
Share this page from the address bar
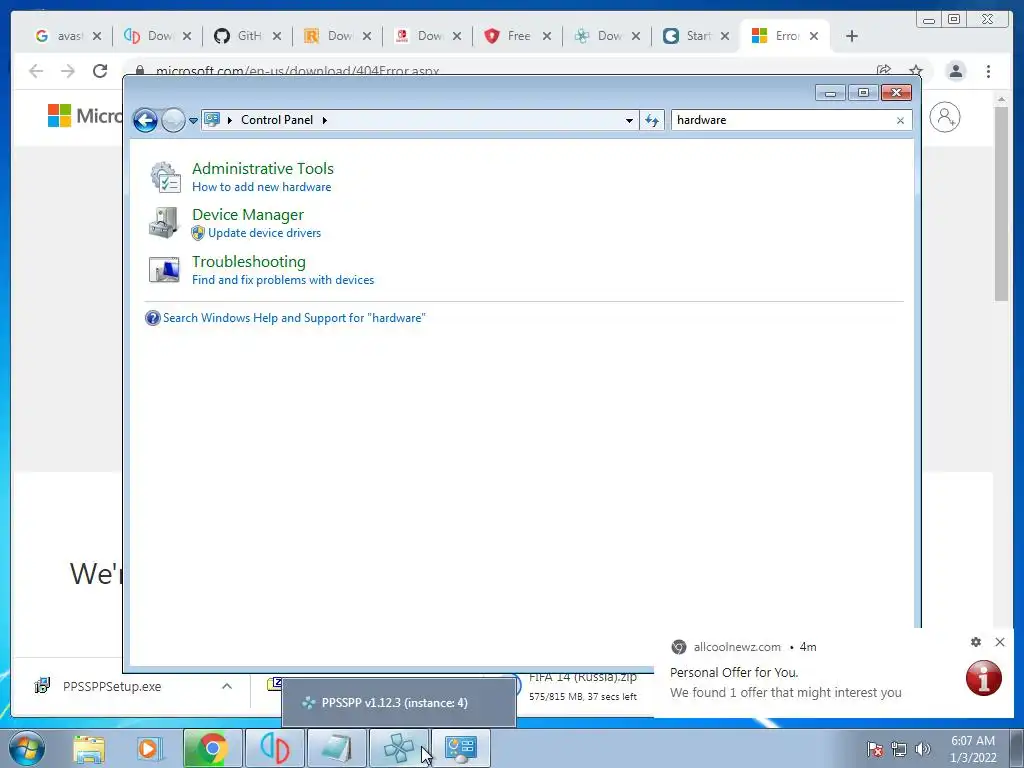[x=884, y=71]
